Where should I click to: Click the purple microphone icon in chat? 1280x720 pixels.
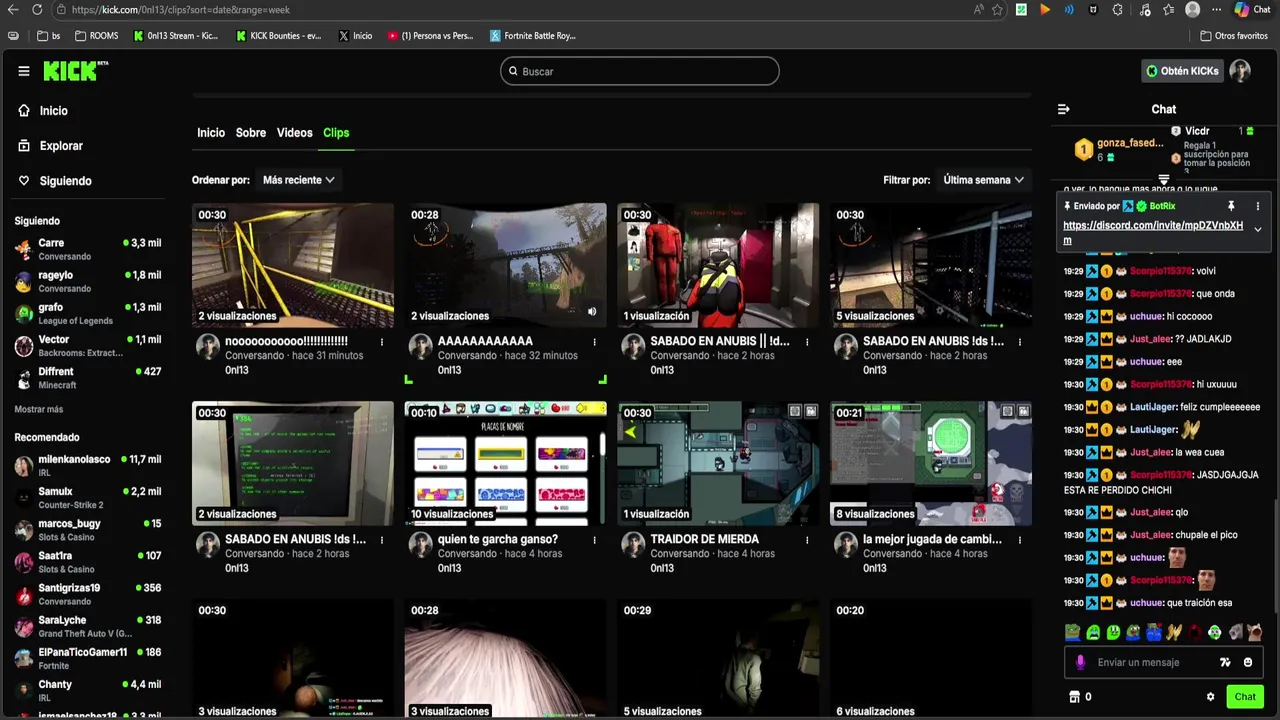1080,662
